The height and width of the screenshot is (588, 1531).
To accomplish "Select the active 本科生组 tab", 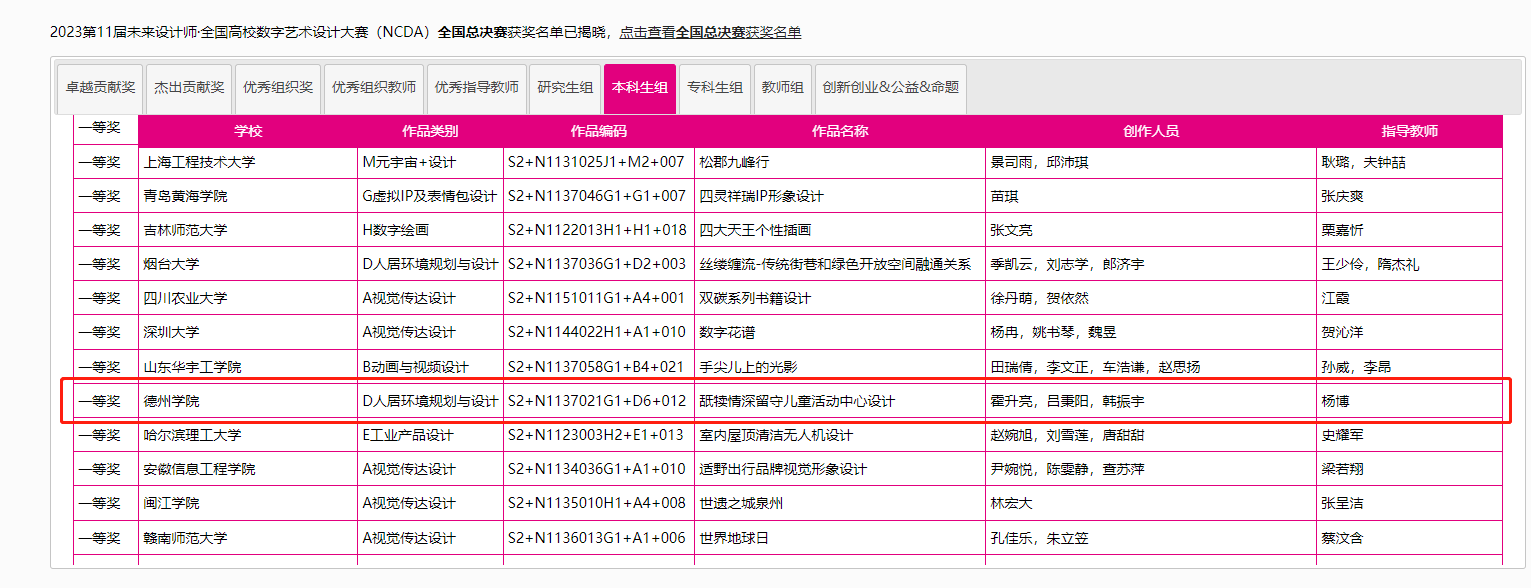I will tap(640, 88).
